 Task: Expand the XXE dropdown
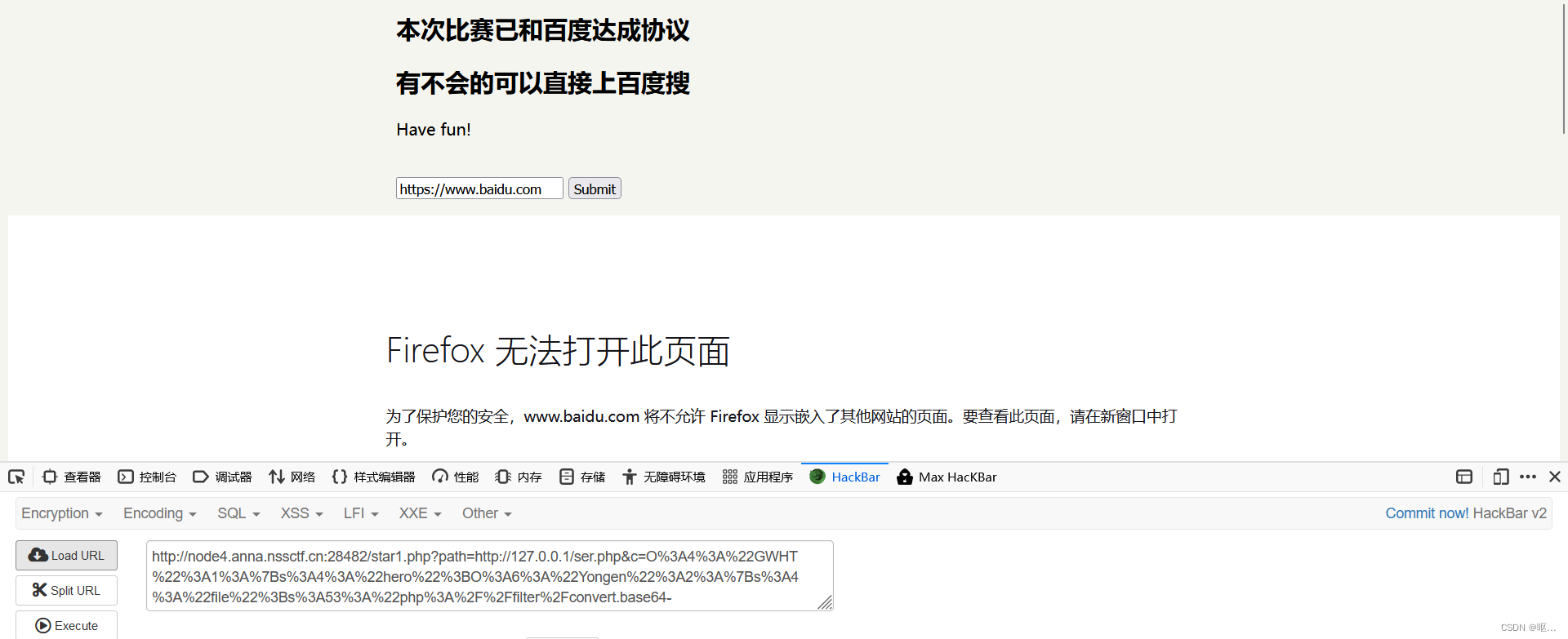point(420,513)
